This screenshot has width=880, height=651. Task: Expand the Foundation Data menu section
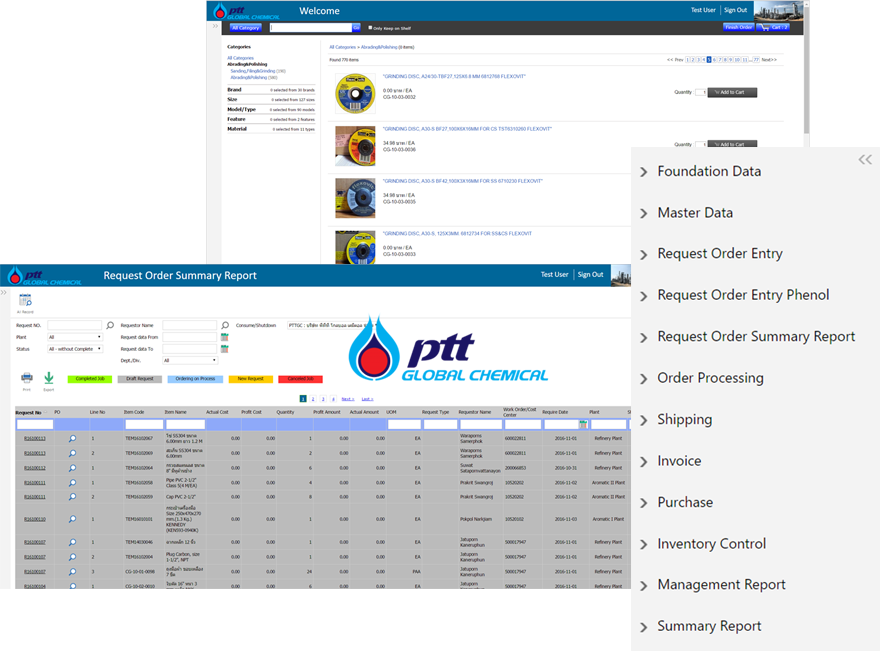point(644,172)
